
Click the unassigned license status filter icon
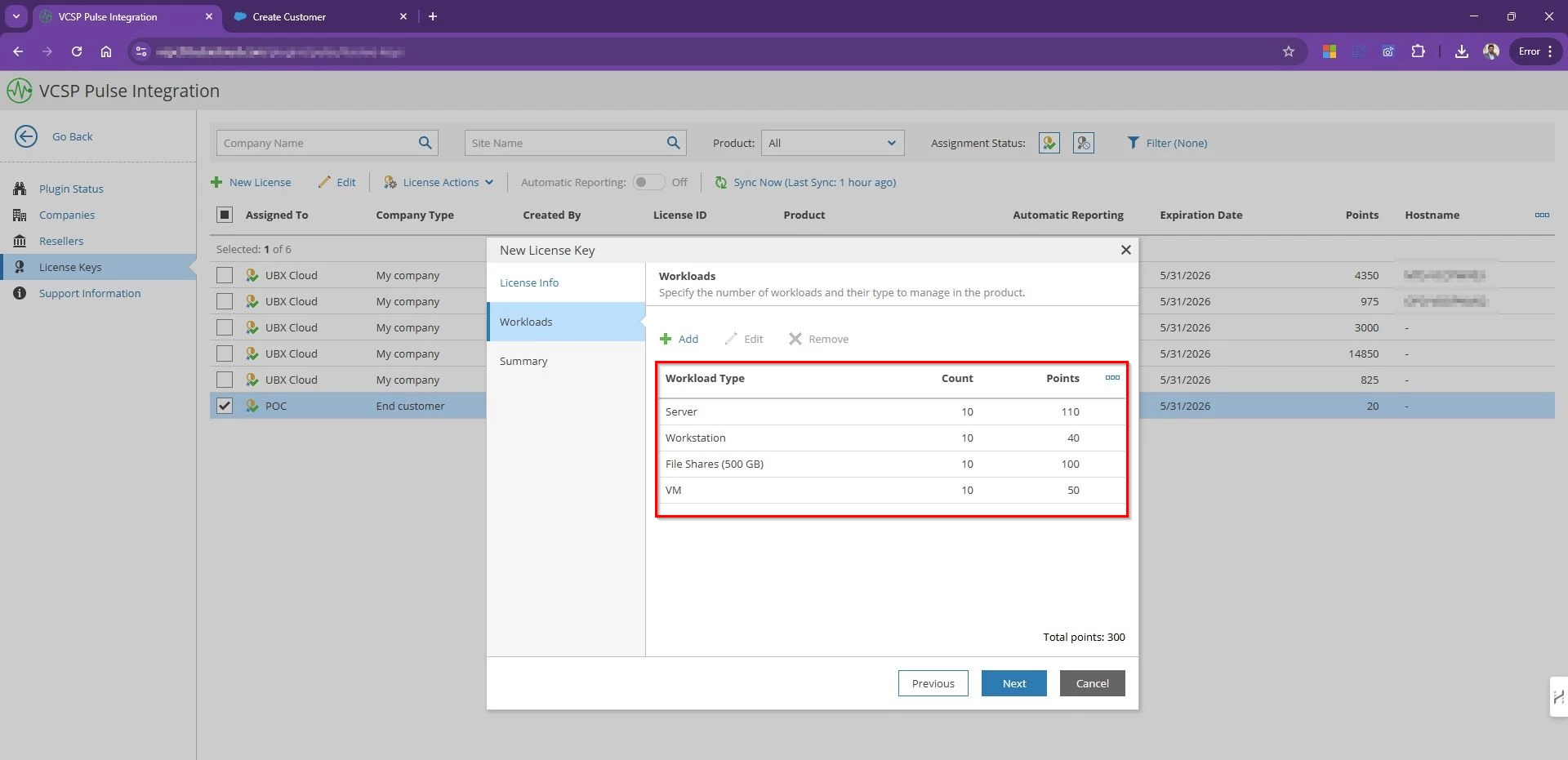pos(1083,143)
